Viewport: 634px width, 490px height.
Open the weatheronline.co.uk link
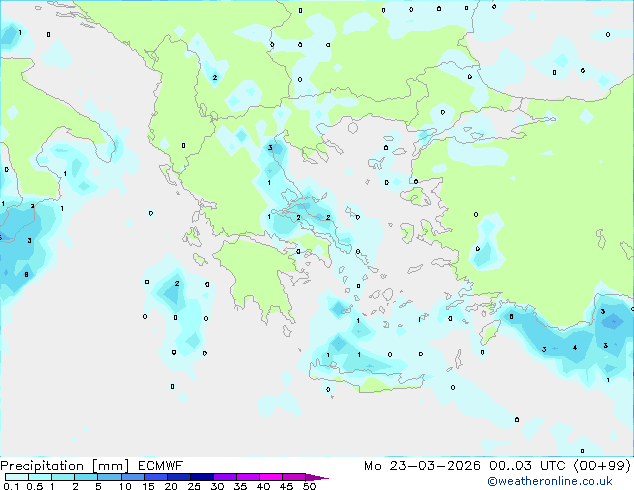point(550,481)
